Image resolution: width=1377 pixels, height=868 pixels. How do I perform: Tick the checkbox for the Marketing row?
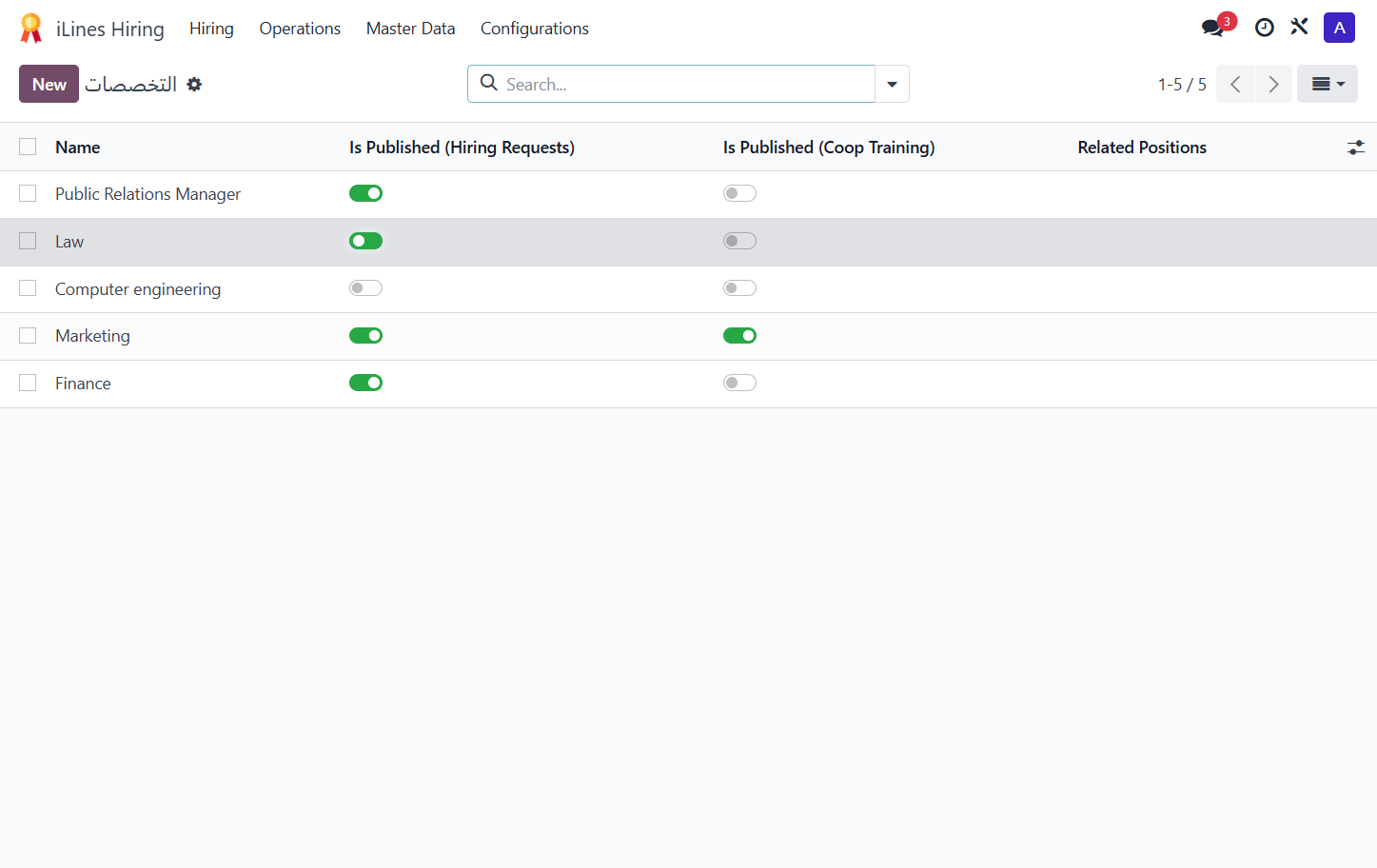click(x=28, y=336)
